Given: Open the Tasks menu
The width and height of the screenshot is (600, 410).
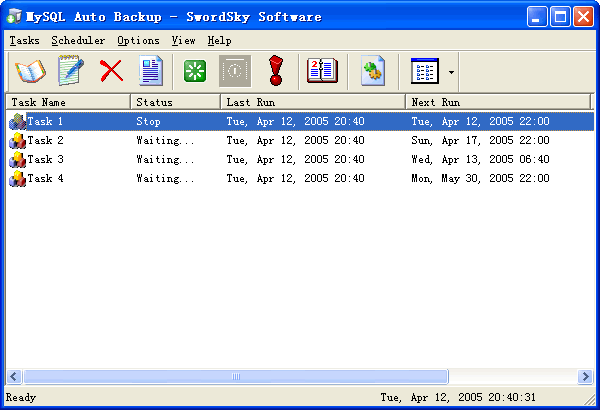Looking at the screenshot, I should [x=24, y=40].
